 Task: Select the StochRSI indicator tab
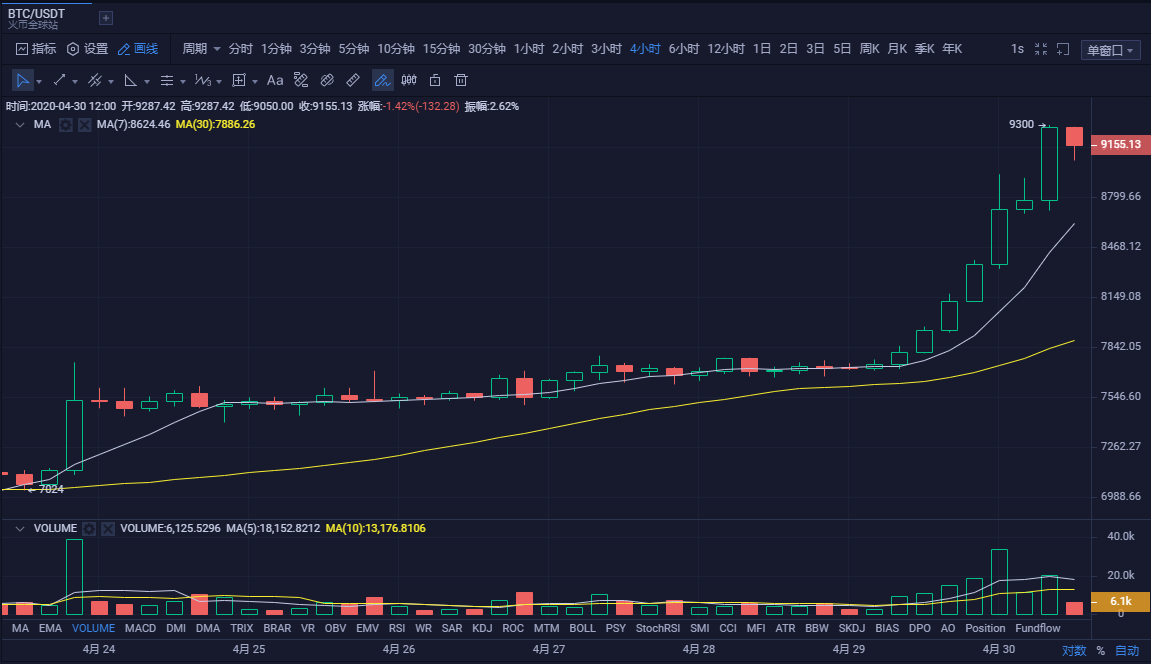pyautogui.click(x=658, y=628)
